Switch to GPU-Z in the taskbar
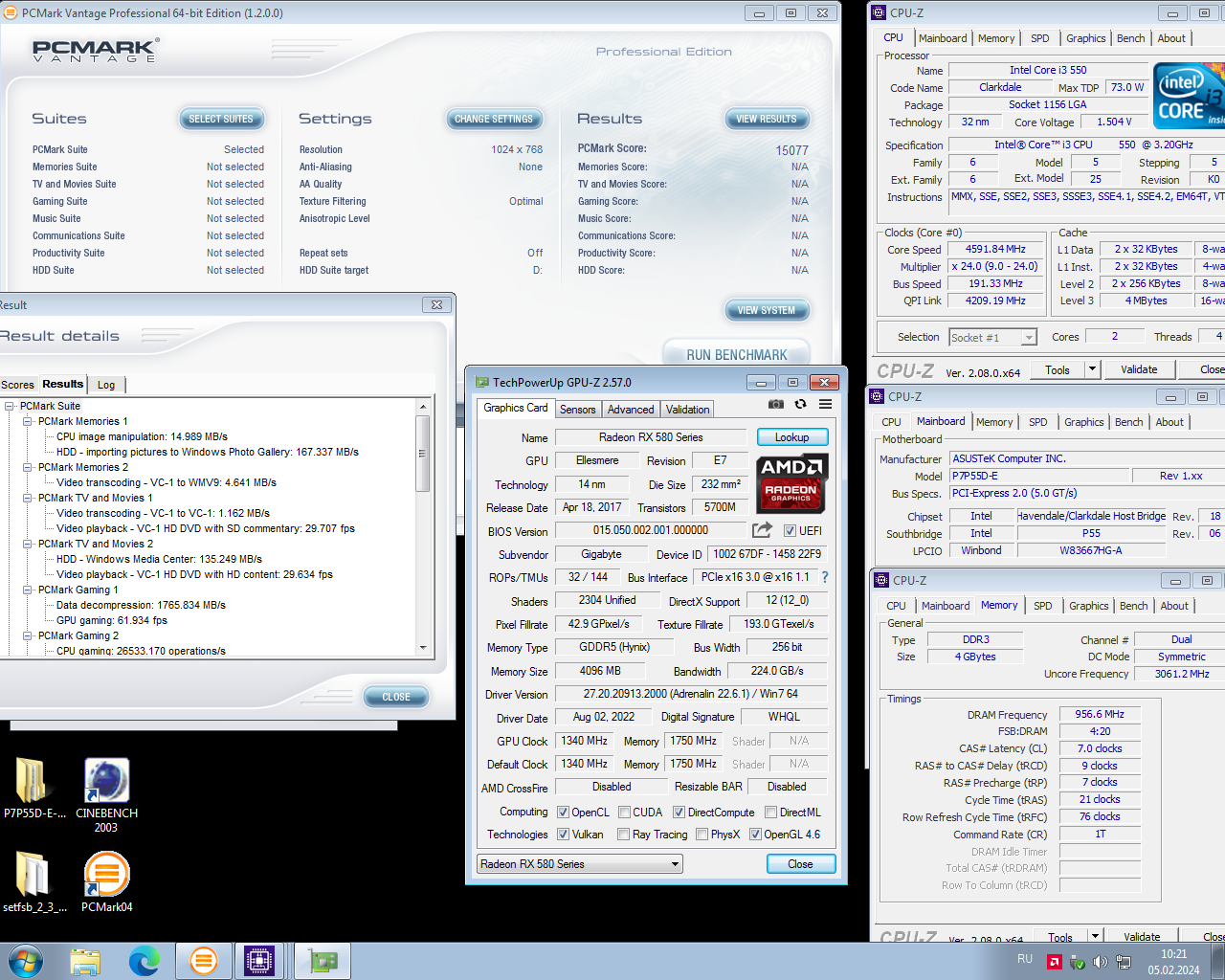The height and width of the screenshot is (980, 1225). click(x=323, y=961)
